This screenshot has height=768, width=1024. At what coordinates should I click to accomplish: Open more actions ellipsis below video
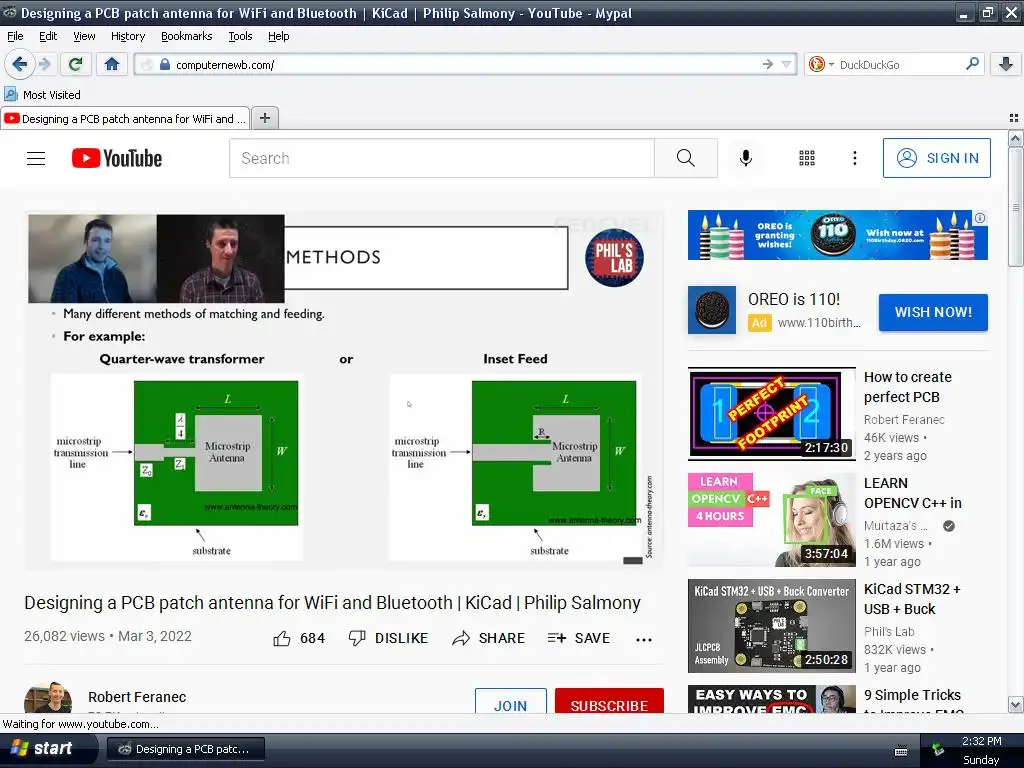click(x=644, y=639)
